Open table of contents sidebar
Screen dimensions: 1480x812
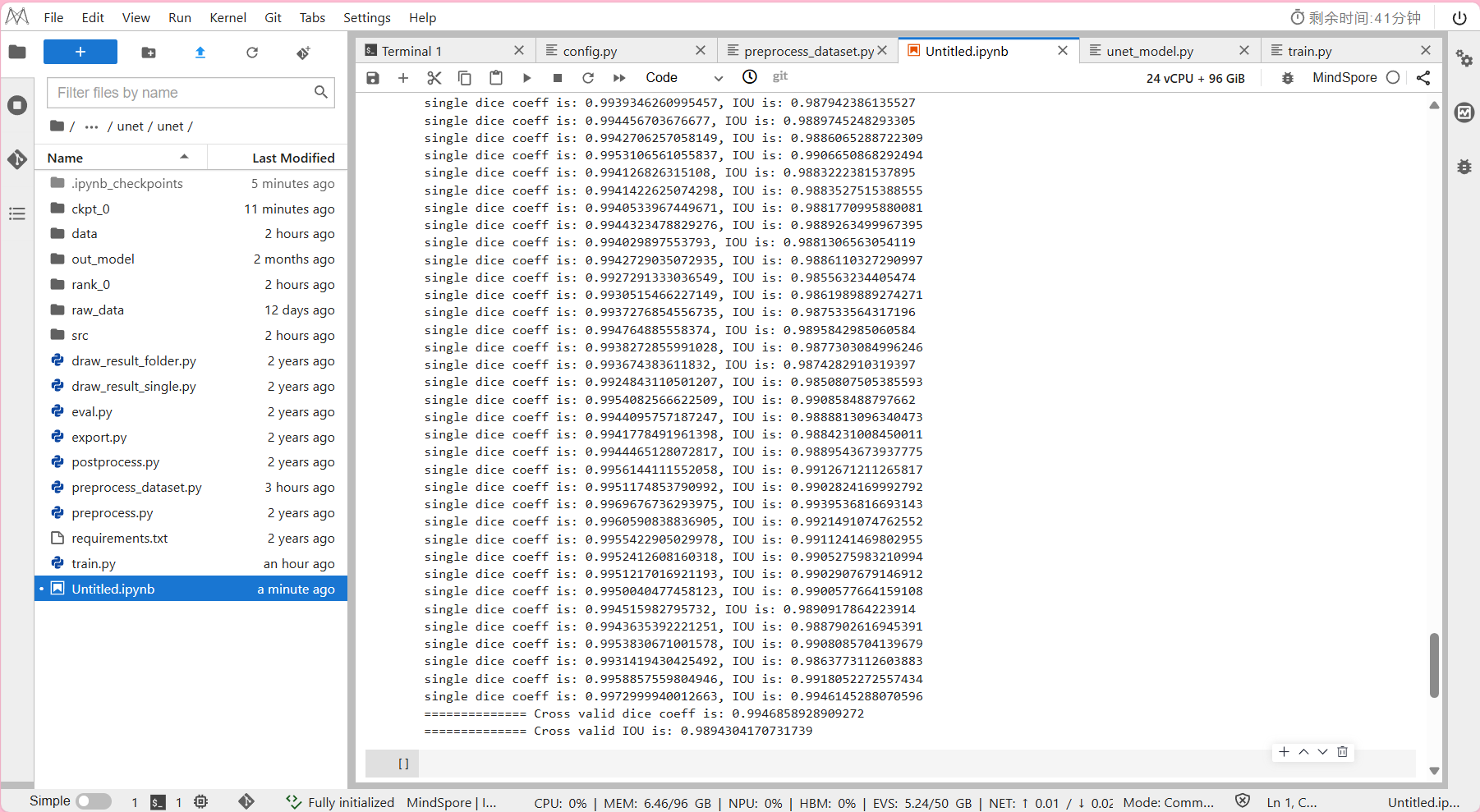17,213
